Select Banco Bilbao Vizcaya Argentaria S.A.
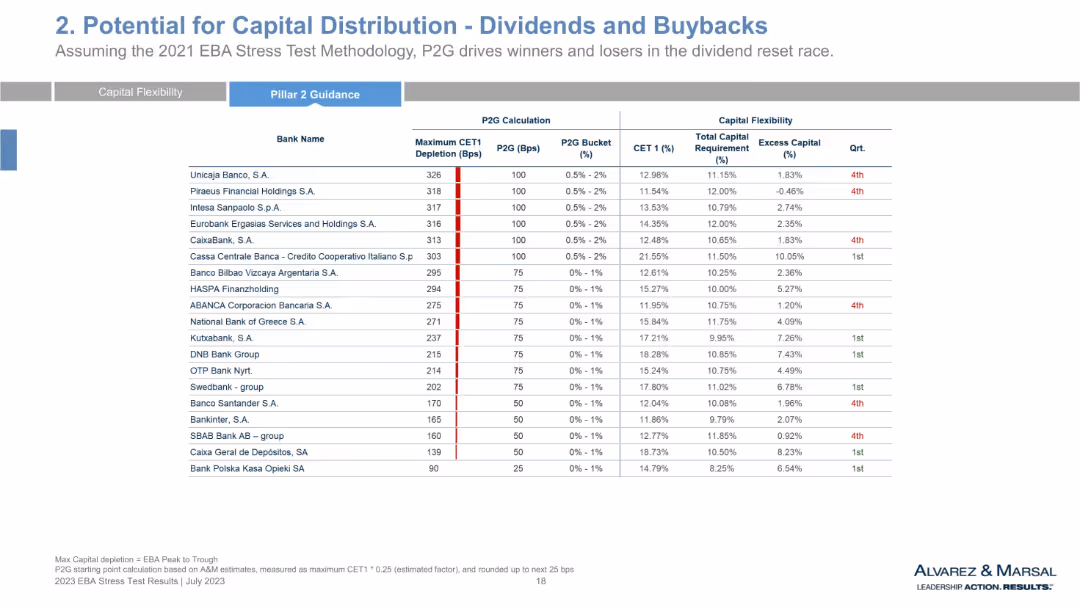Viewport: 1080px width, 607px height. click(x=264, y=273)
